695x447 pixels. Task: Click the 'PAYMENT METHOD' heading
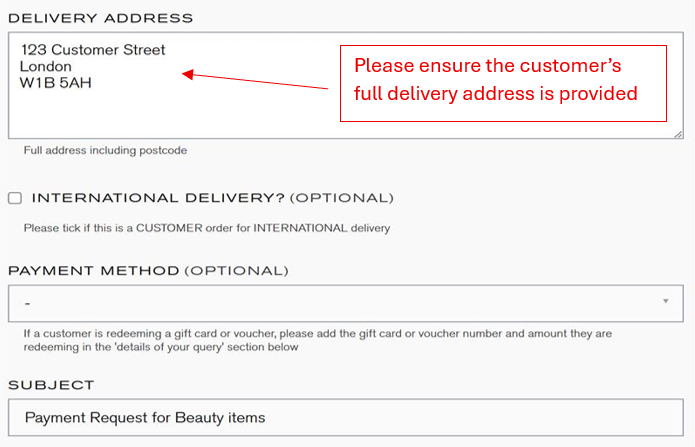94,271
